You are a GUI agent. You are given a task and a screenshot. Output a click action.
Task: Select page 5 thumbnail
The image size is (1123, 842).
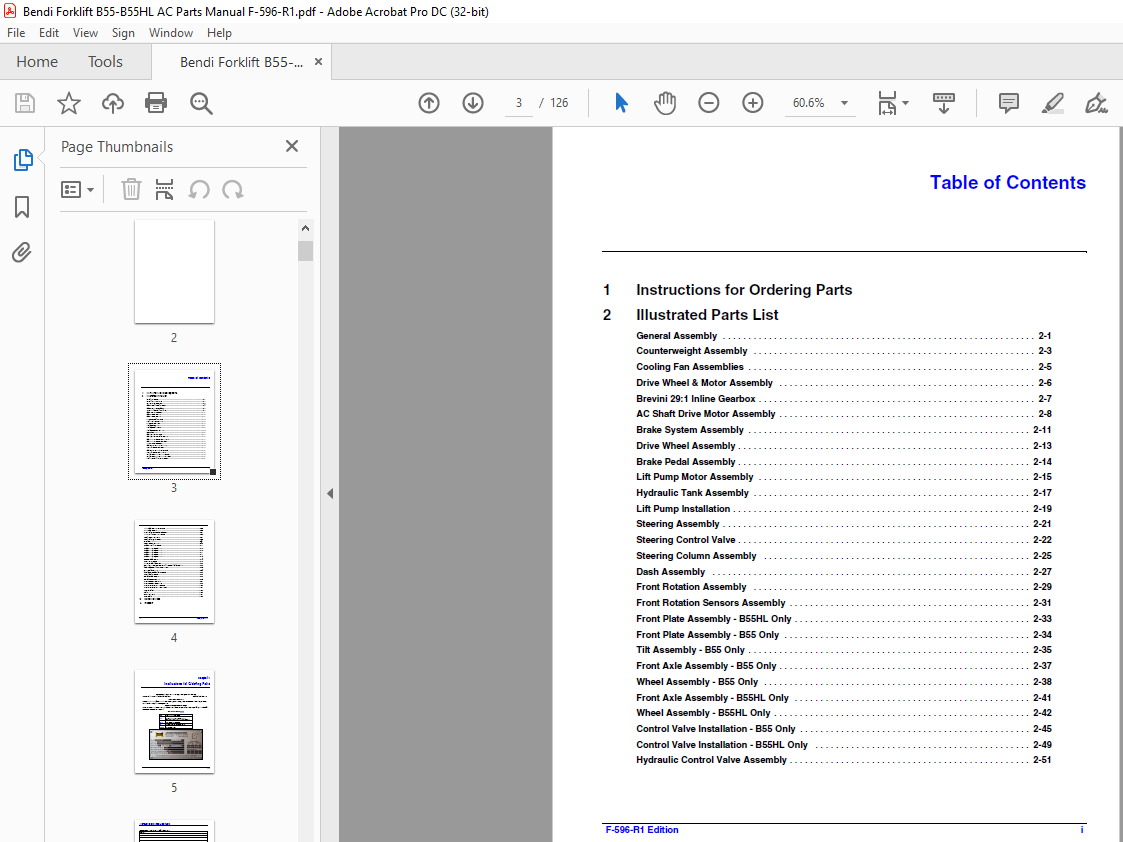pyautogui.click(x=174, y=722)
